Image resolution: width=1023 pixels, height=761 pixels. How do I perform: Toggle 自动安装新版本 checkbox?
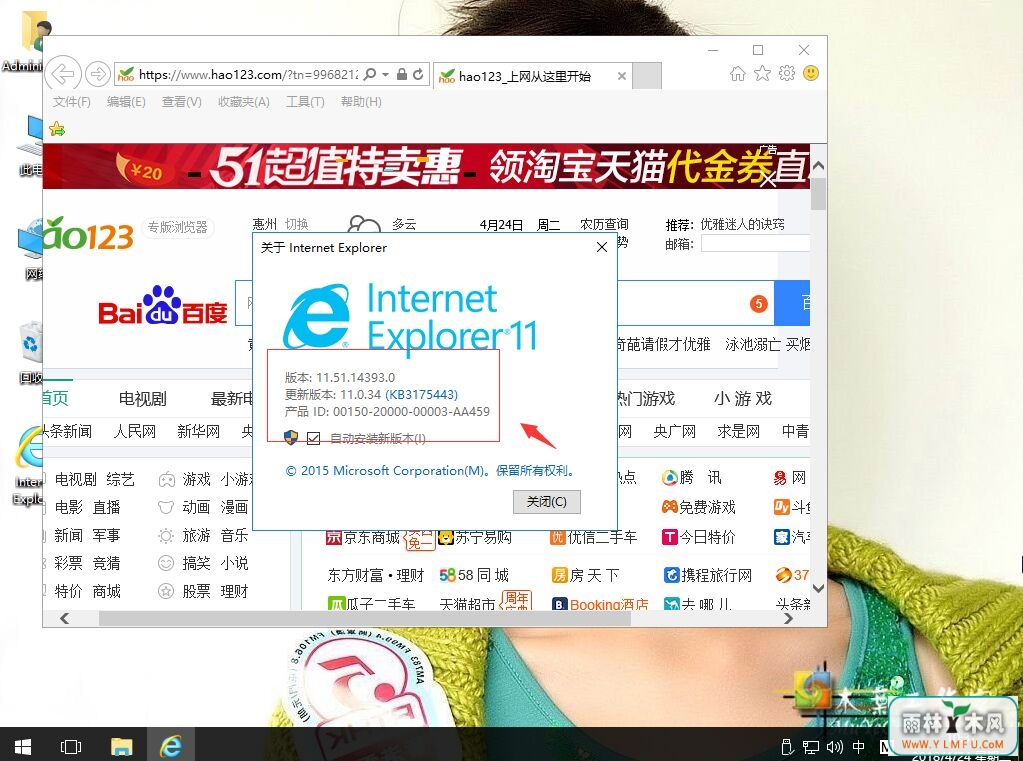coord(313,438)
